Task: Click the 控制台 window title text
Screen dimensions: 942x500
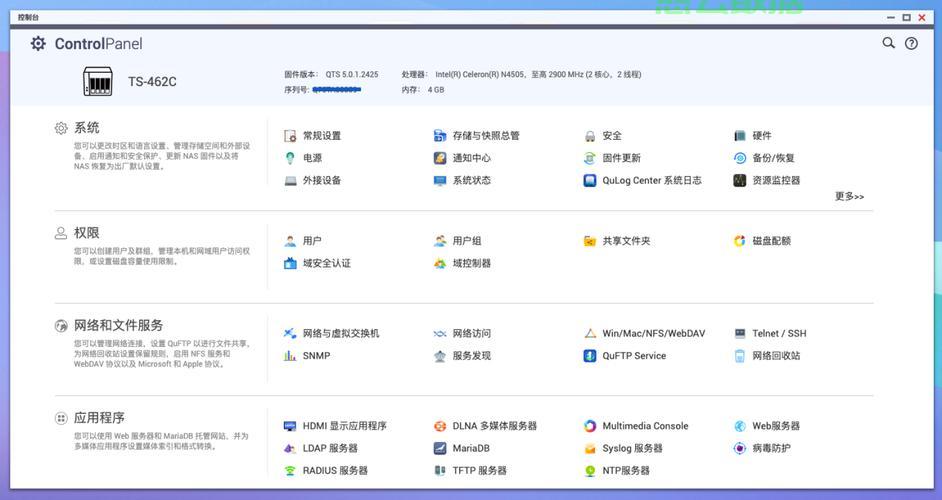Action: 28,17
